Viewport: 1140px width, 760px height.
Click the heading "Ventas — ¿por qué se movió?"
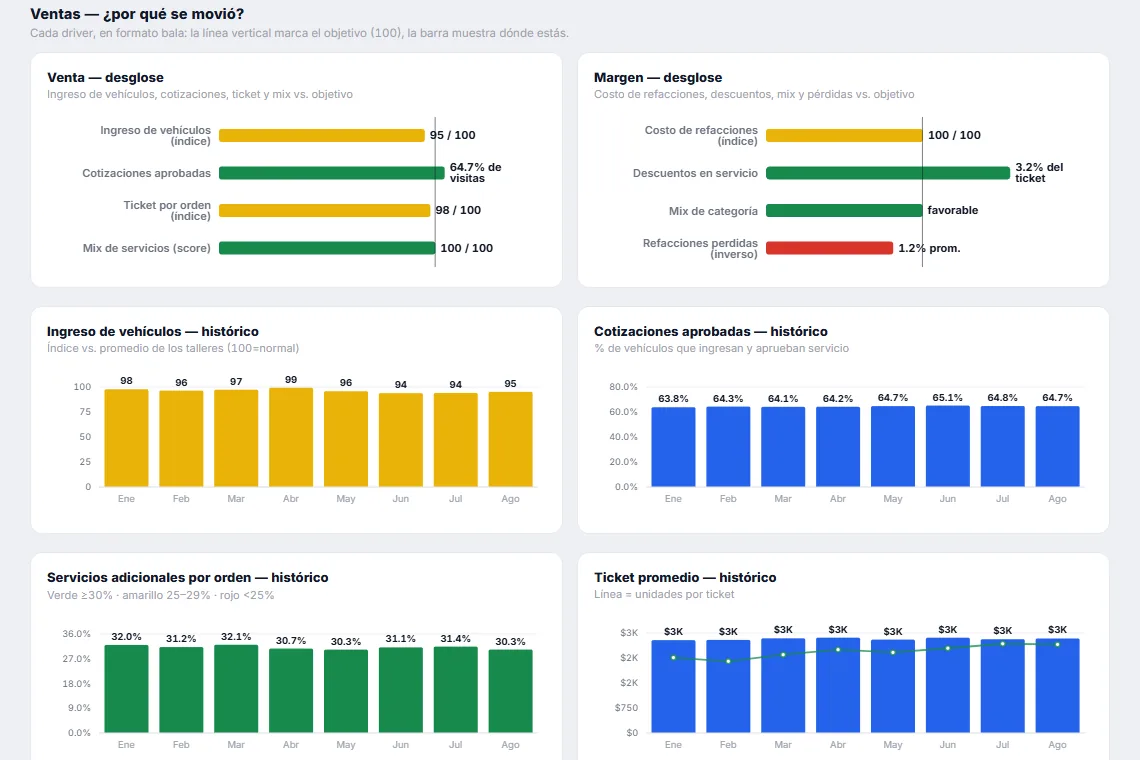tap(137, 14)
